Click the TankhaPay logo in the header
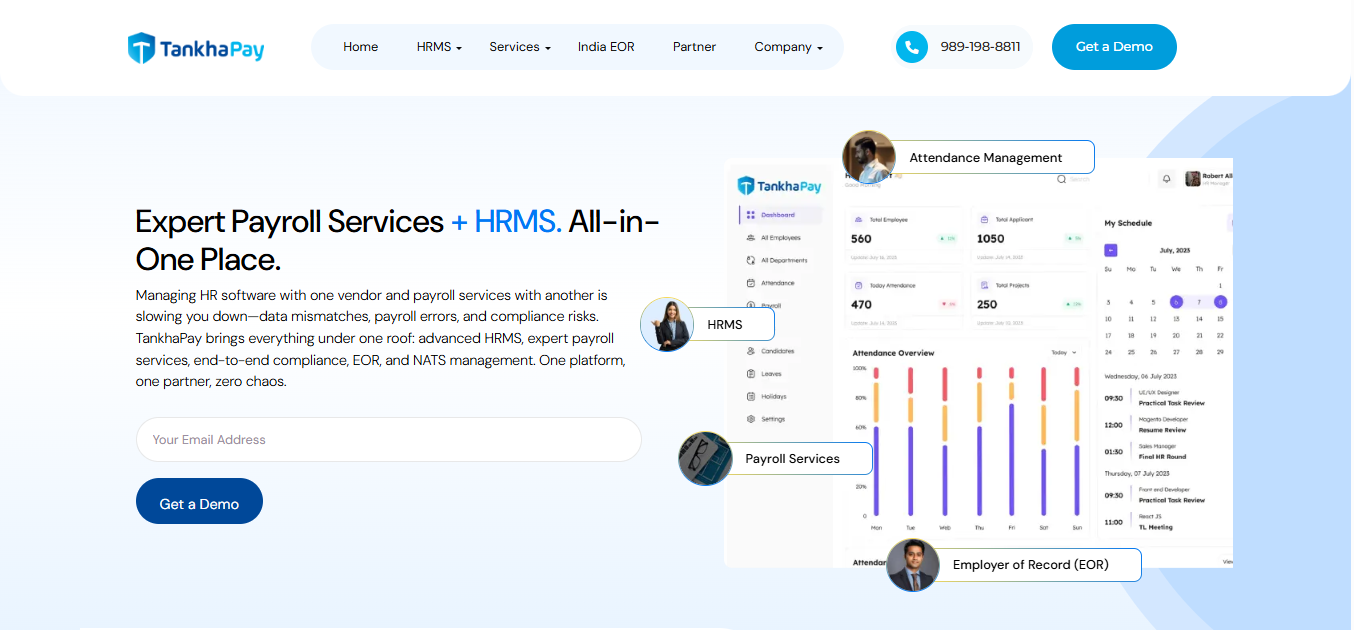Image resolution: width=1354 pixels, height=630 pixels. coord(196,47)
